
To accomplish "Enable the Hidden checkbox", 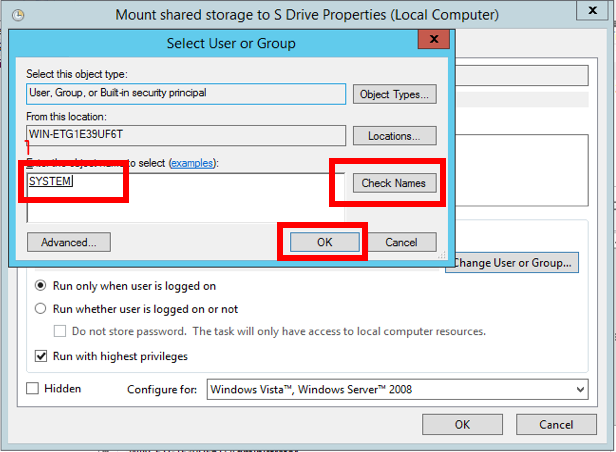I will [32, 388].
